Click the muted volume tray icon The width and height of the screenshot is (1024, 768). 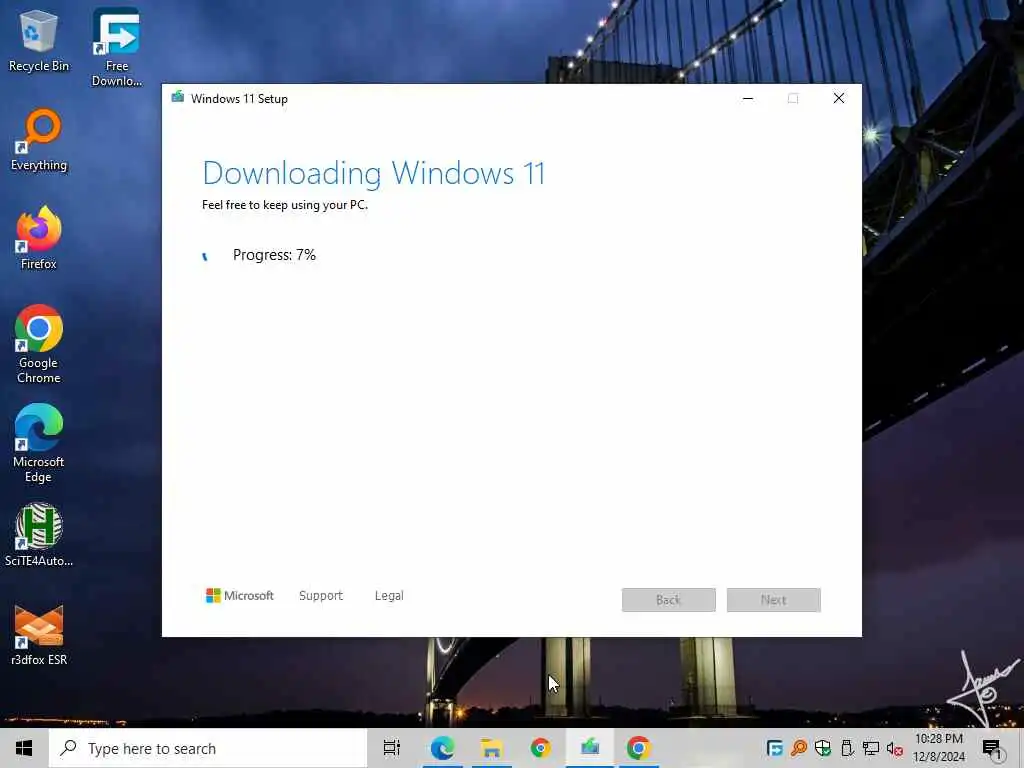point(895,748)
